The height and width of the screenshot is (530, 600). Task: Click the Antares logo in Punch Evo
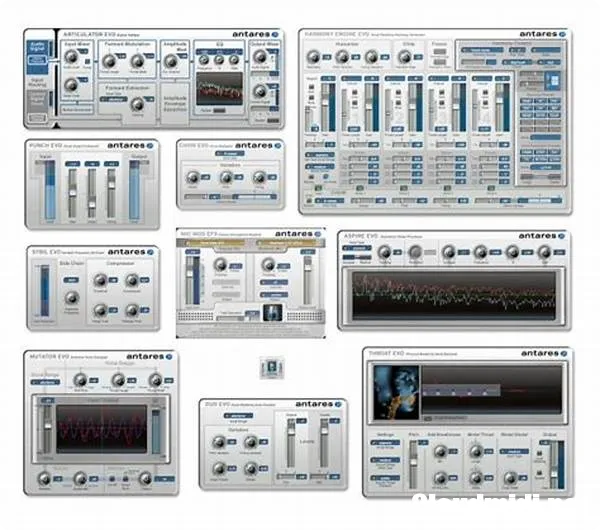tap(137, 145)
